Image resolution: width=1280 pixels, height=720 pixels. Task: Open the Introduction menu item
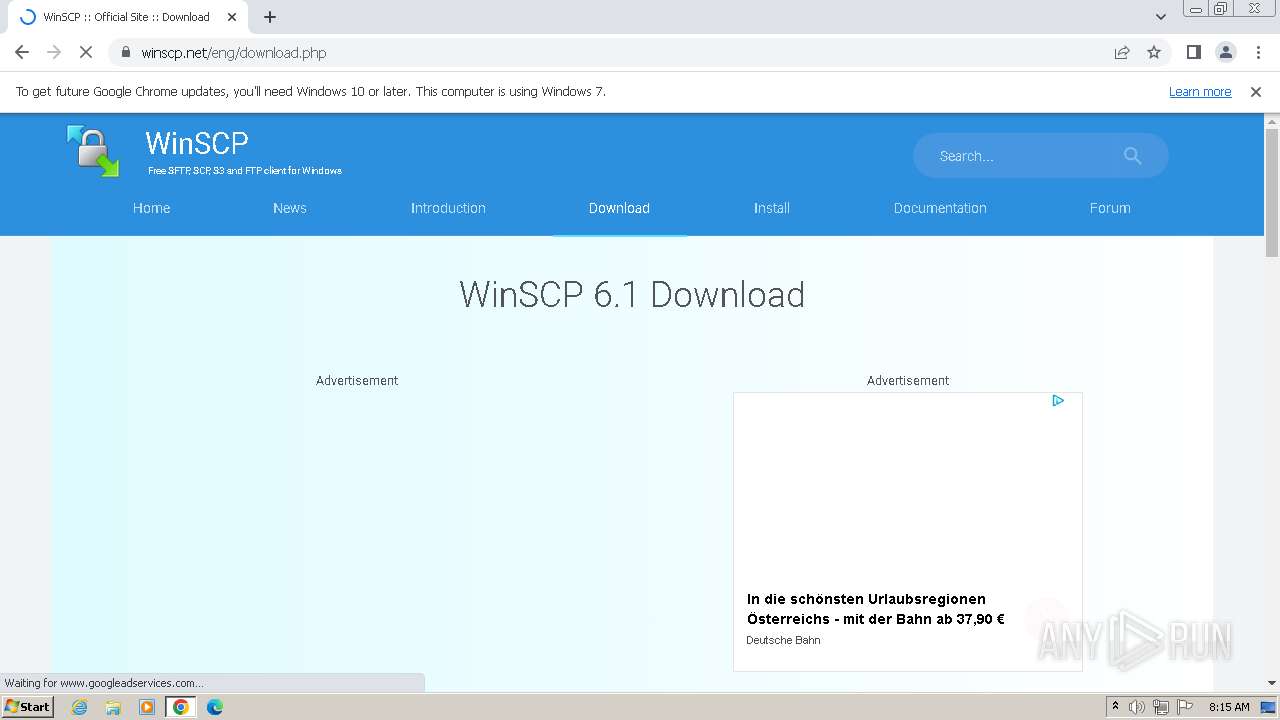(448, 208)
